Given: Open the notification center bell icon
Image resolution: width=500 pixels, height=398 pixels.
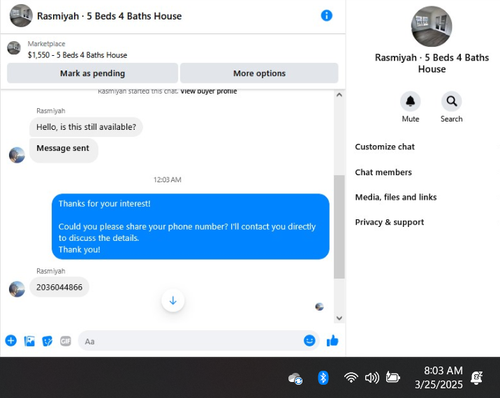Looking at the screenshot, I should click(477, 378).
